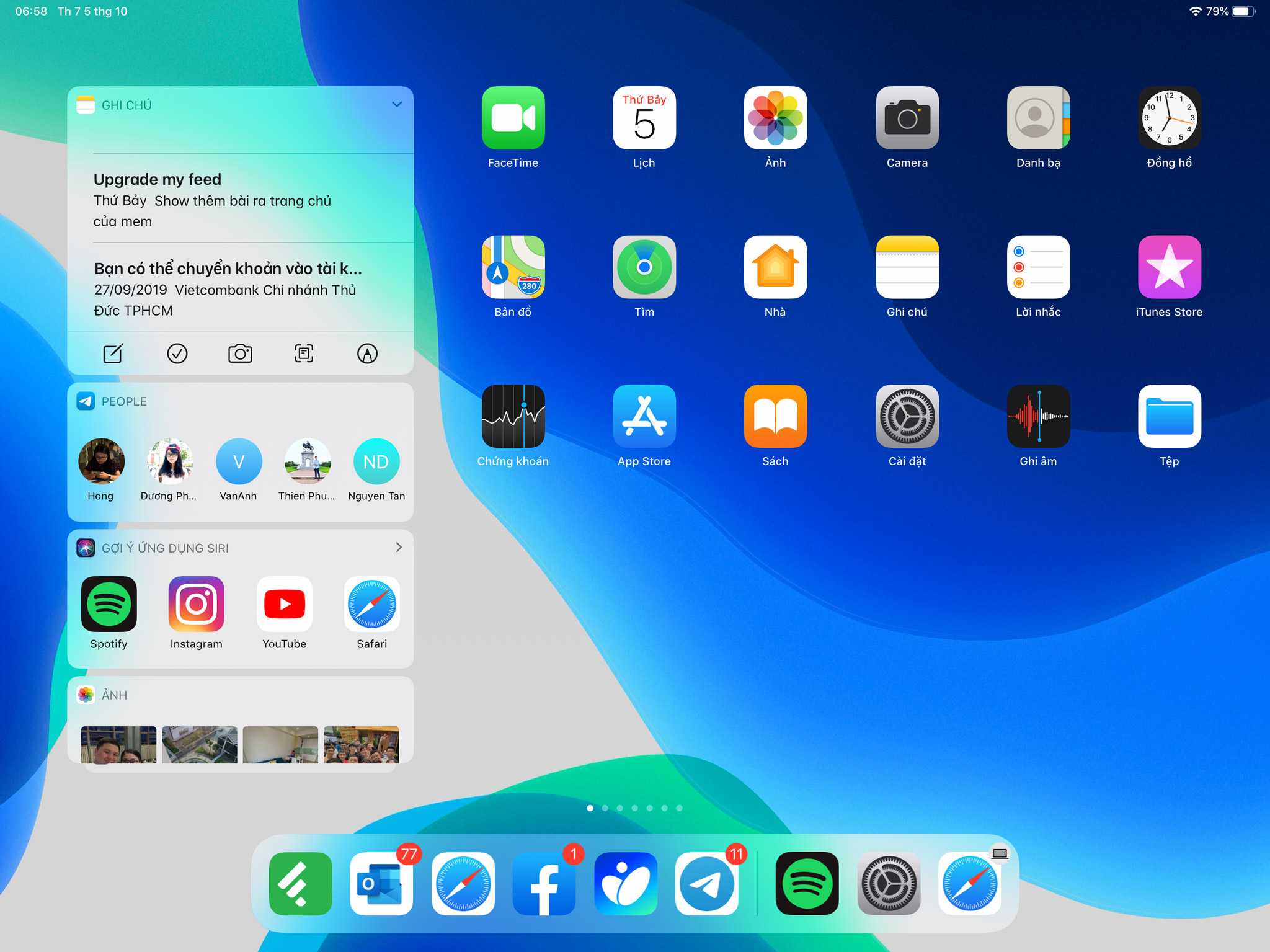This screenshot has width=1270, height=952.
Task: Open fourth photo thumbnail in Ảnh widget
Action: [x=362, y=744]
